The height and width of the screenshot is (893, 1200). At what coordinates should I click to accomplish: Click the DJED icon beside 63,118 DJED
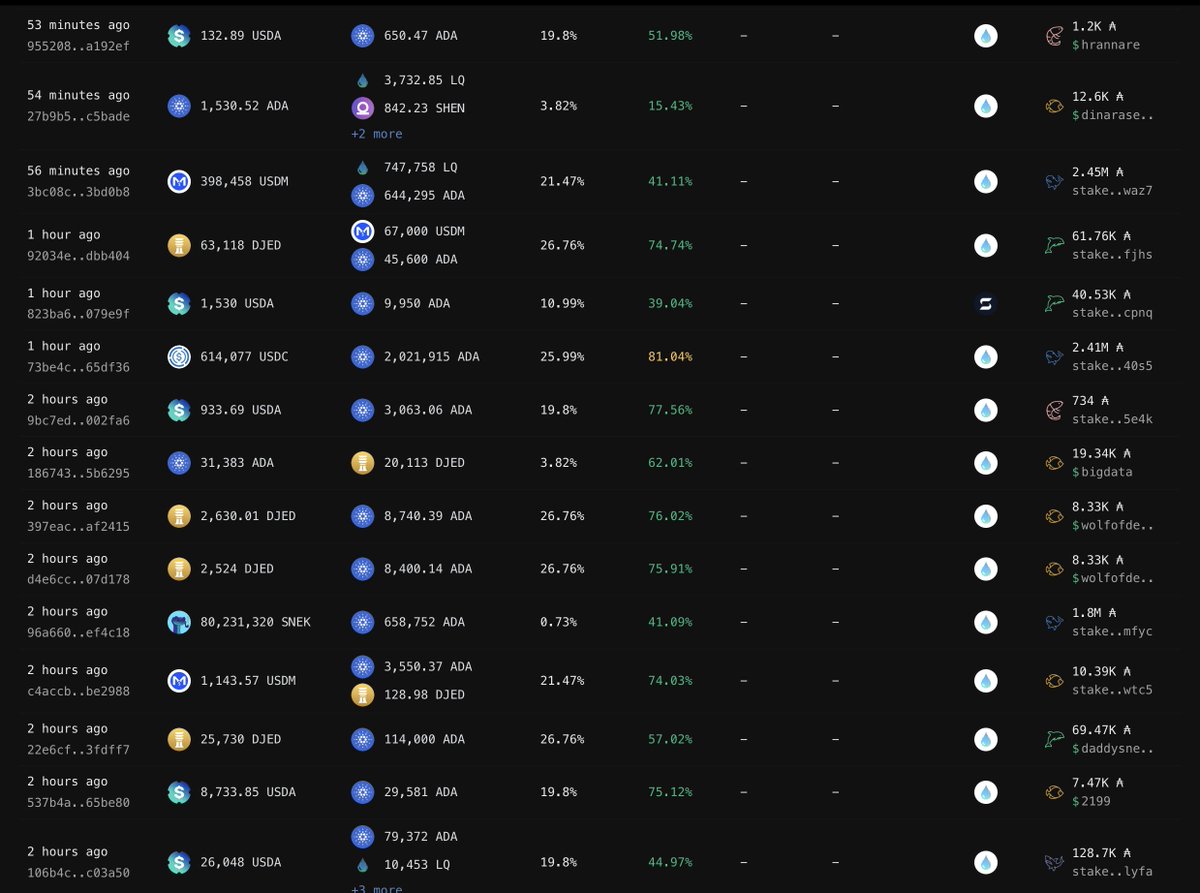click(x=179, y=245)
